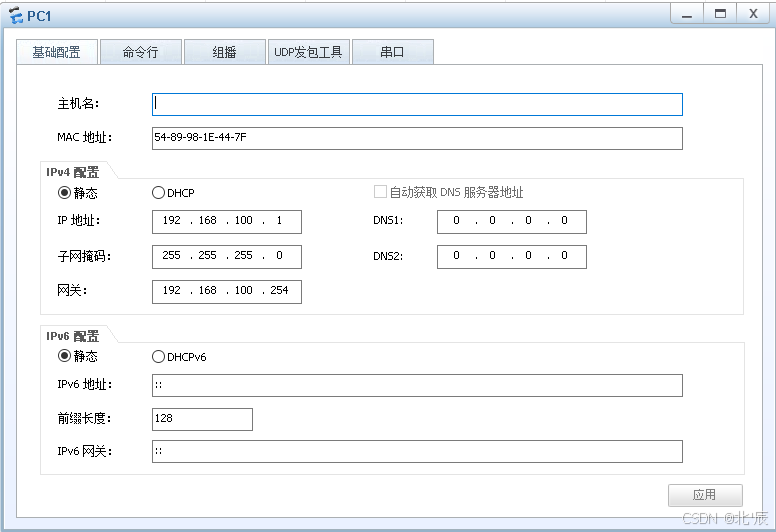
Task: Select the IPv6 静态 radio button
Action: coord(64,356)
